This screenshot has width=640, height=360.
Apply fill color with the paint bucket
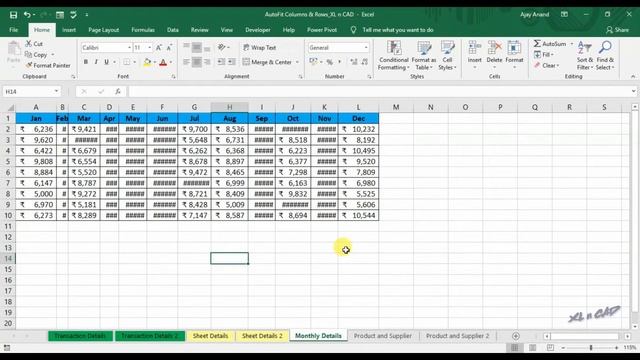tap(147, 62)
